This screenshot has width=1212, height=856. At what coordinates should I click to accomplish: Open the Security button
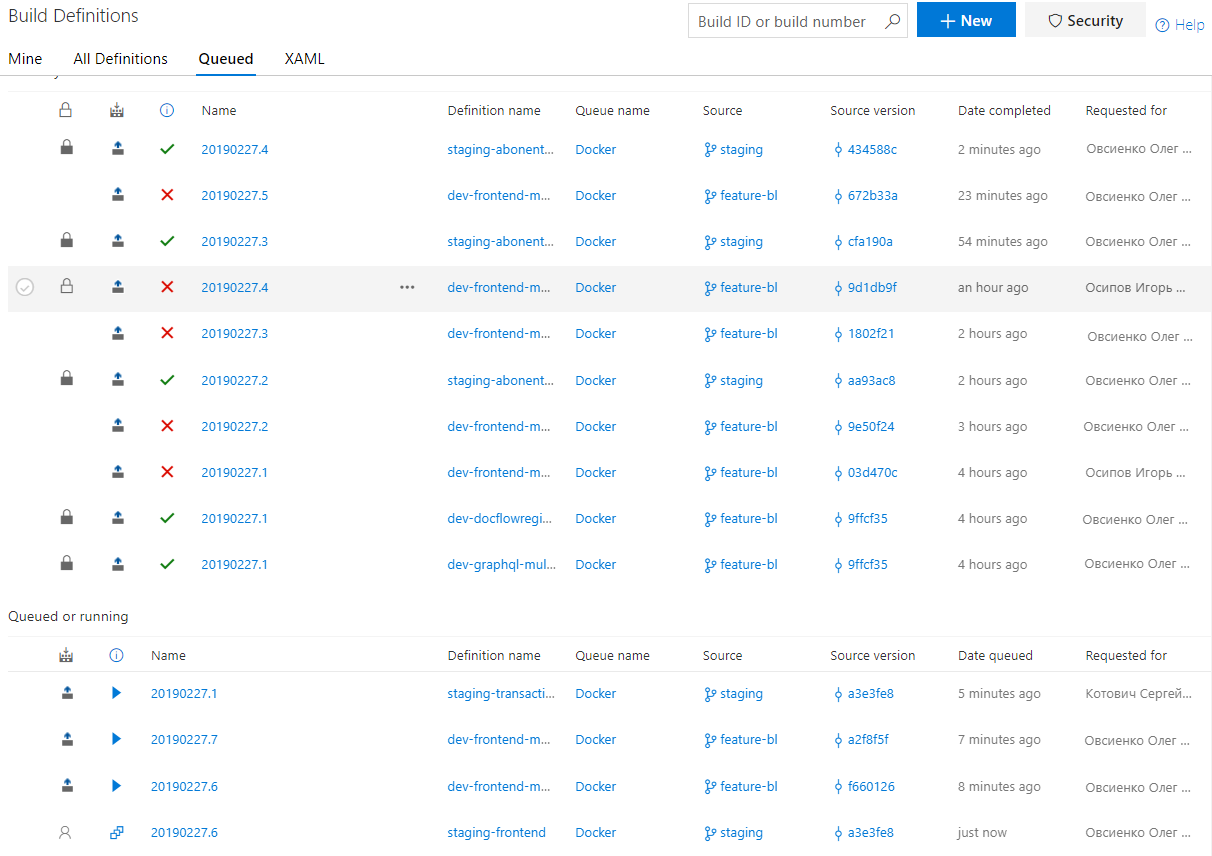click(1085, 20)
